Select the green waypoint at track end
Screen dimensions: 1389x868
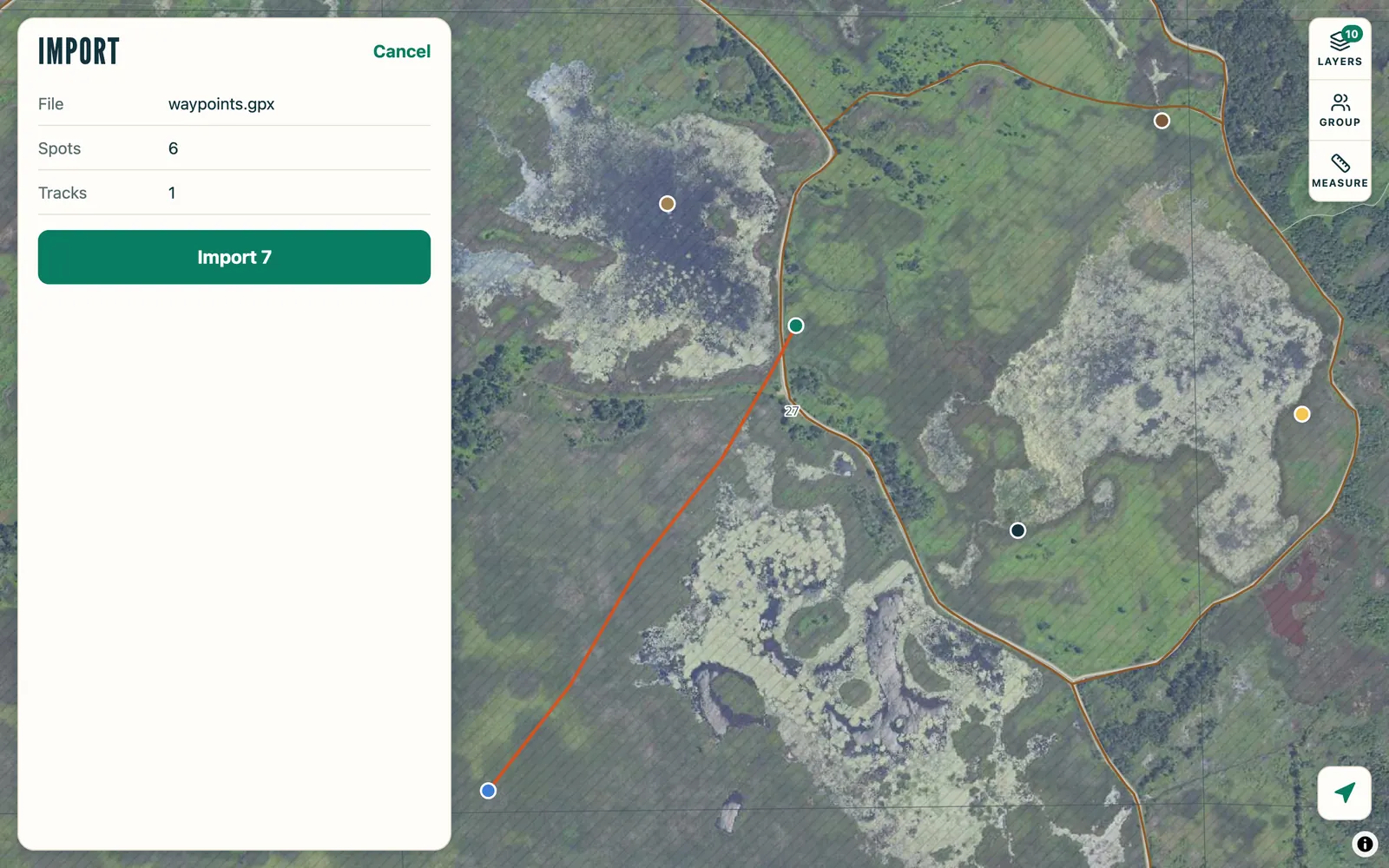[796, 325]
